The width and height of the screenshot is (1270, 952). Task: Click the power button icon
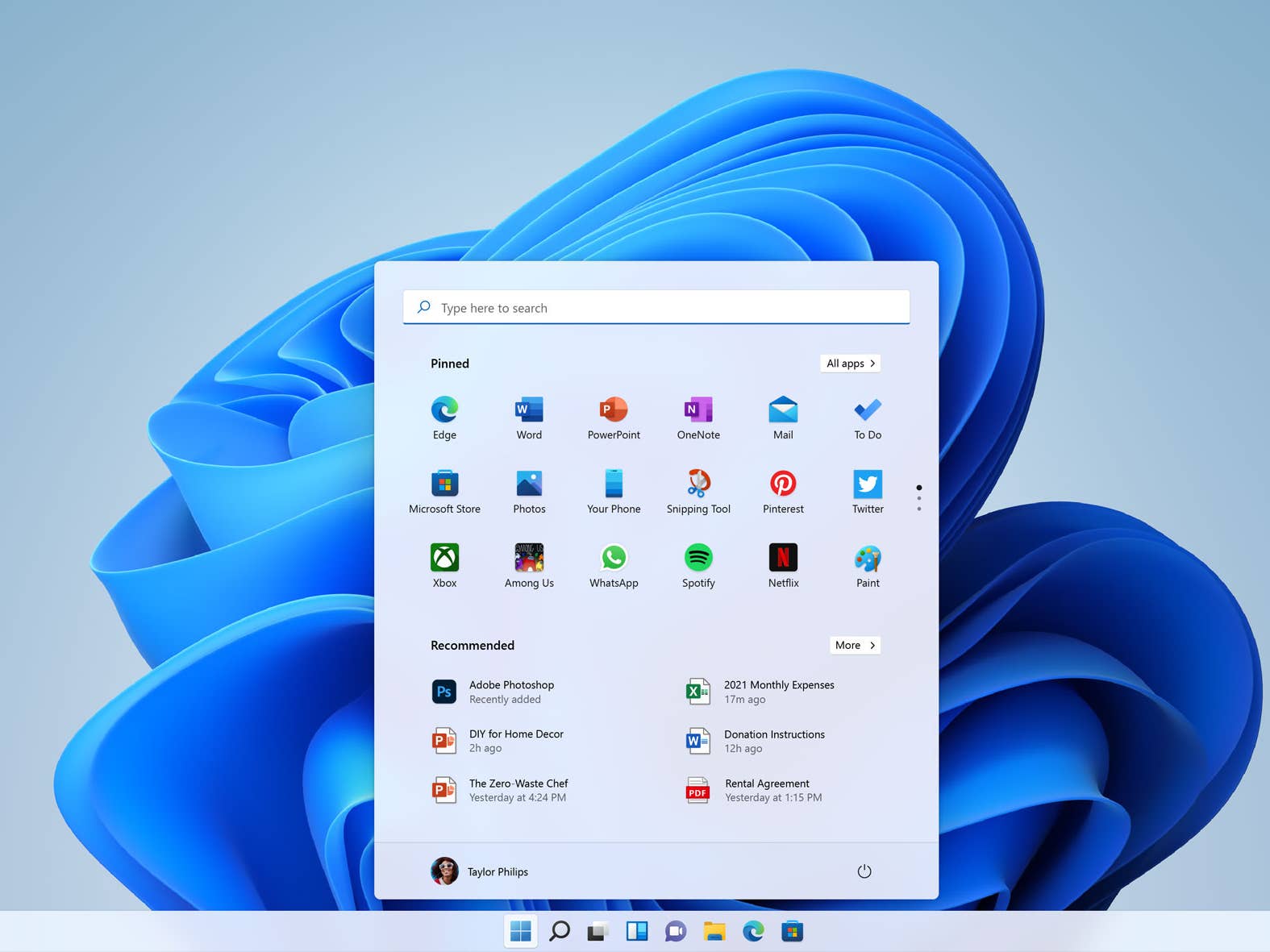(864, 871)
